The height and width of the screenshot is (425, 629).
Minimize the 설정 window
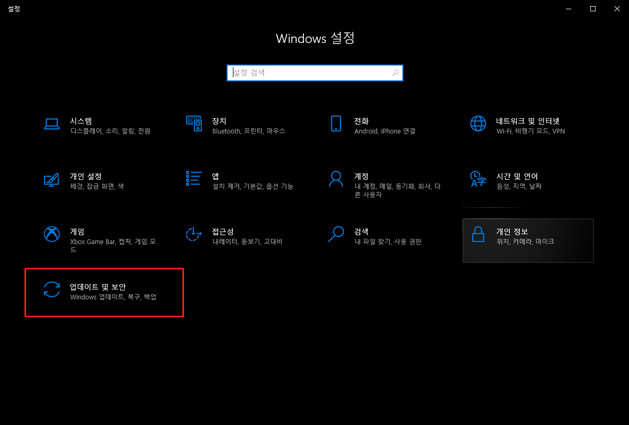coord(568,9)
